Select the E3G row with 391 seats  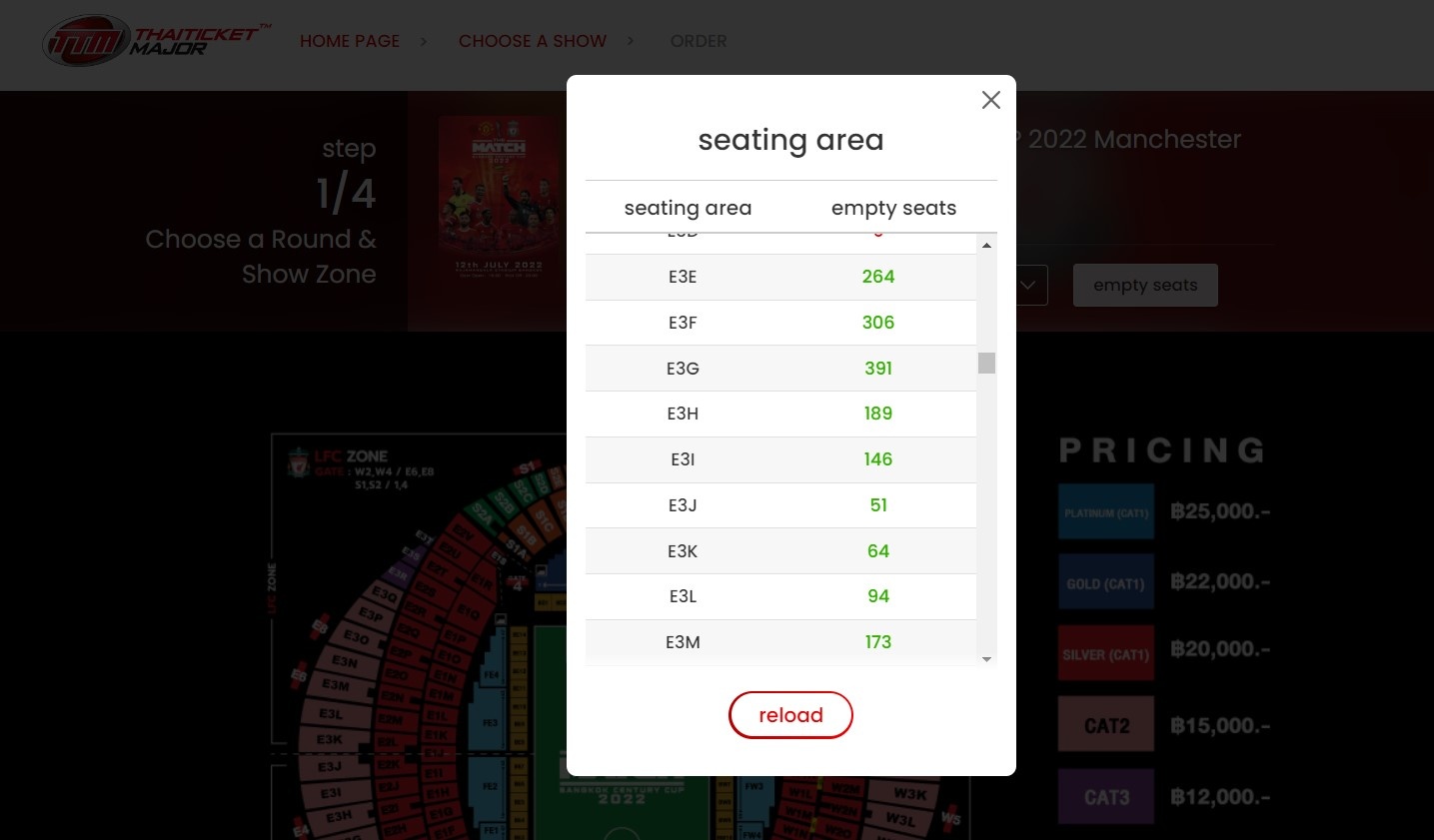[x=780, y=369]
